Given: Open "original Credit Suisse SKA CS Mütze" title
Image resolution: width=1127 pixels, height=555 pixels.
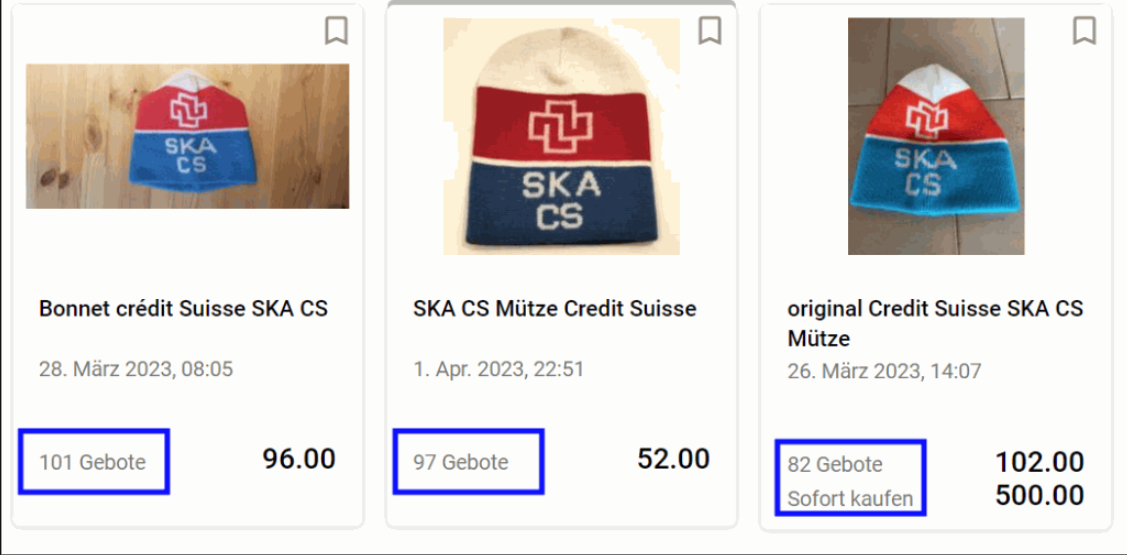Looking at the screenshot, I should tap(935, 323).
